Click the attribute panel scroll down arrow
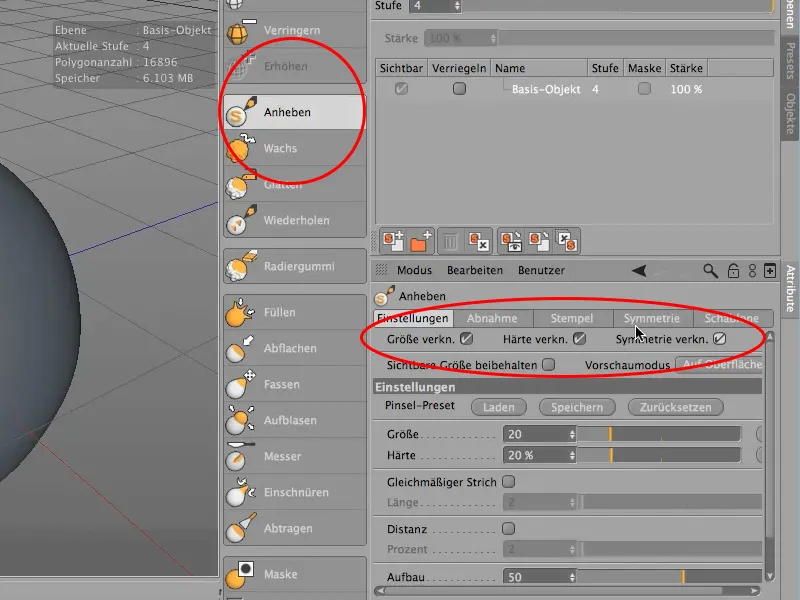The width and height of the screenshot is (800, 600). [770, 577]
